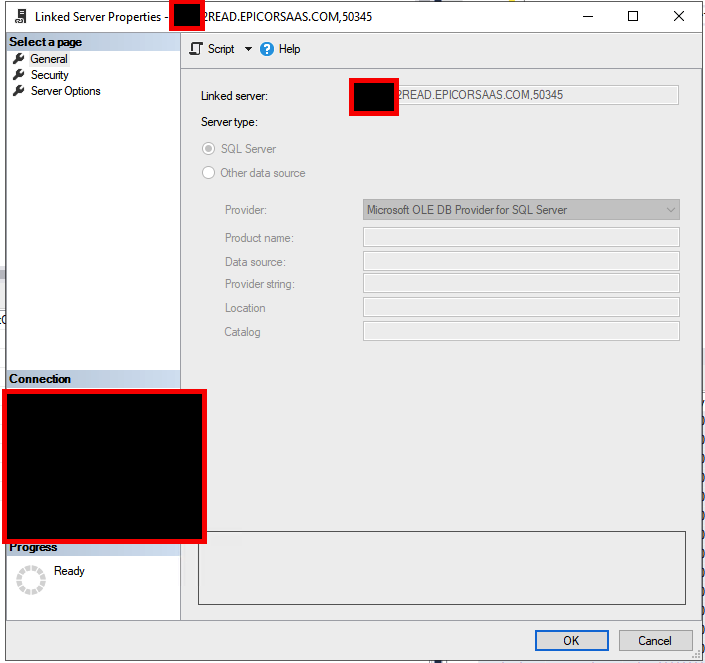Click the Script toolbar icon
The width and height of the screenshot is (705, 663).
coord(196,49)
